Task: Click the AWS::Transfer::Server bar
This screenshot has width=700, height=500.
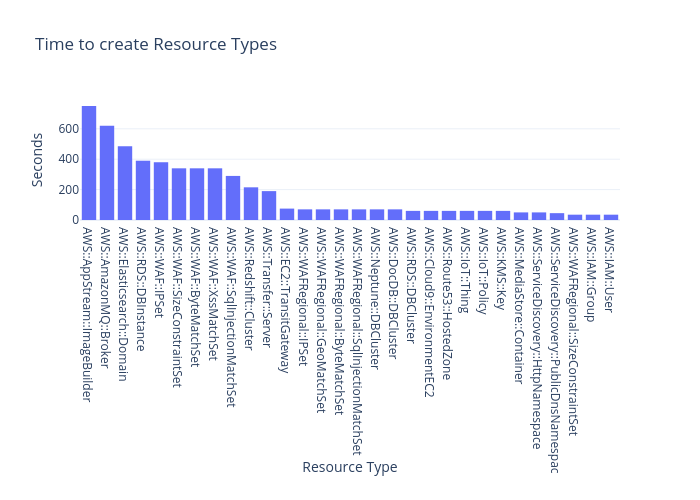Action: click(x=269, y=205)
